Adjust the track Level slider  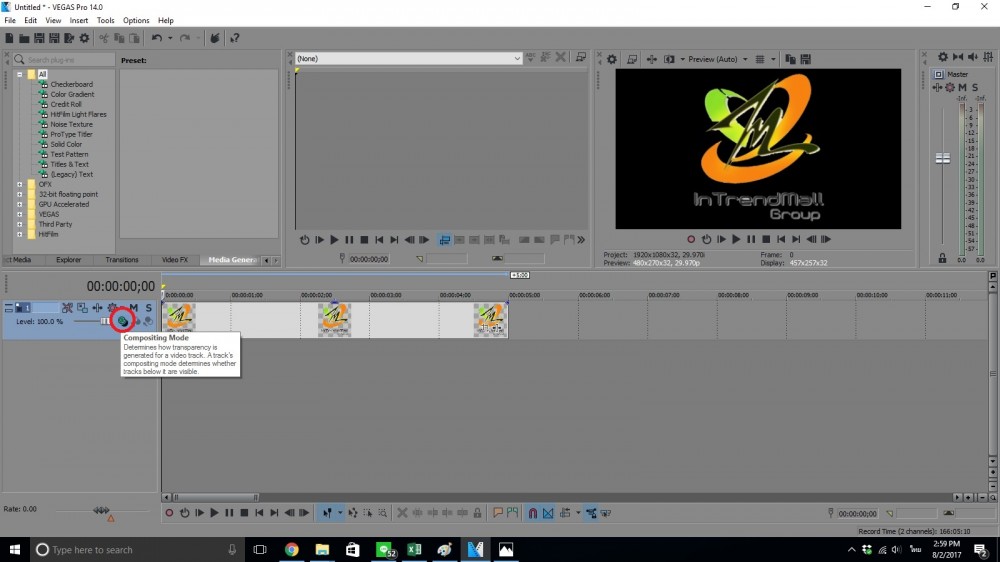click(105, 321)
